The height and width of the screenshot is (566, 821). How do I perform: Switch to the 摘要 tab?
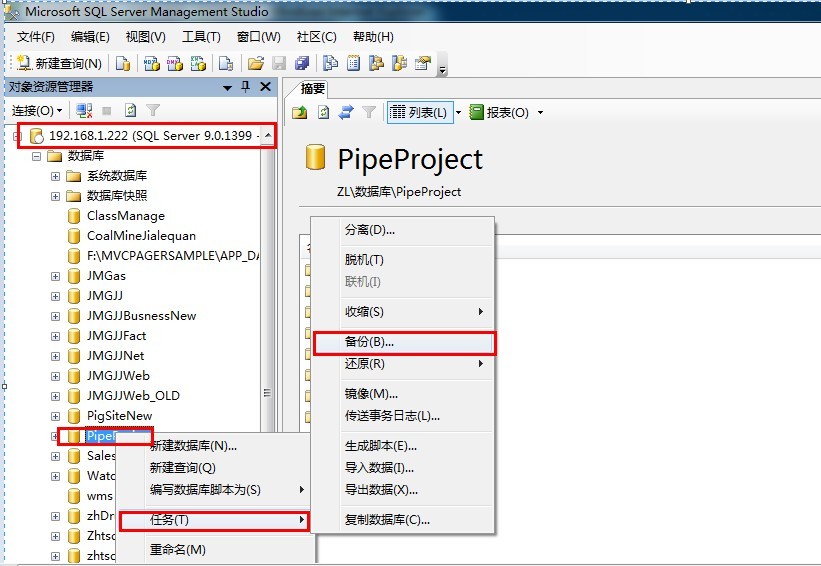pos(313,88)
